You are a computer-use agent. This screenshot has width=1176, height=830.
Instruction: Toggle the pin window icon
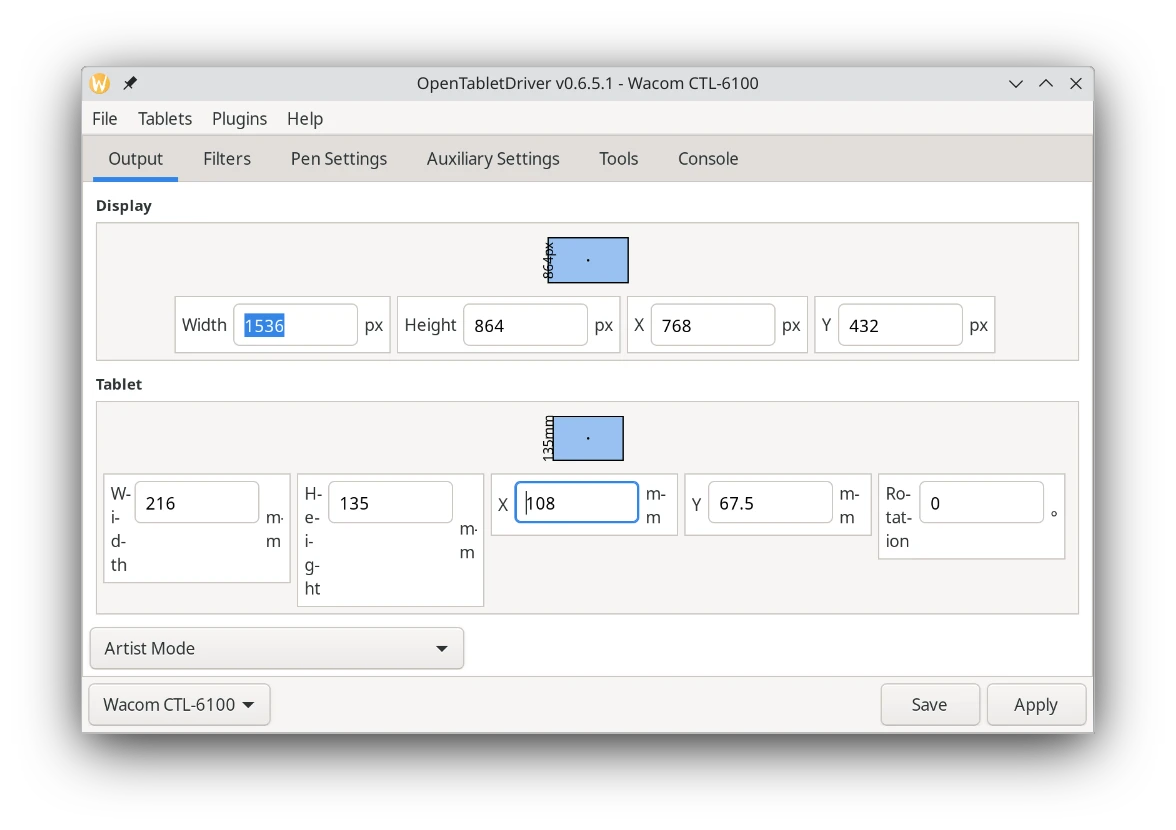pos(130,84)
